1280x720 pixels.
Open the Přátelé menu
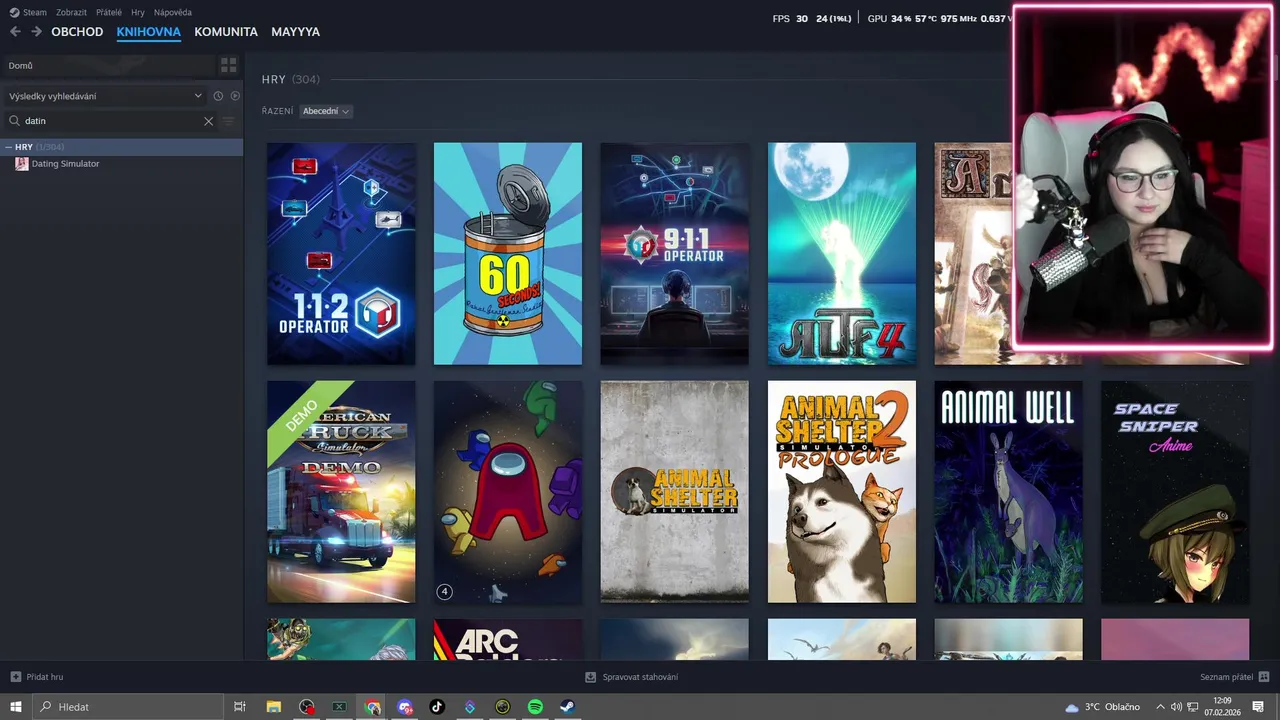point(109,12)
